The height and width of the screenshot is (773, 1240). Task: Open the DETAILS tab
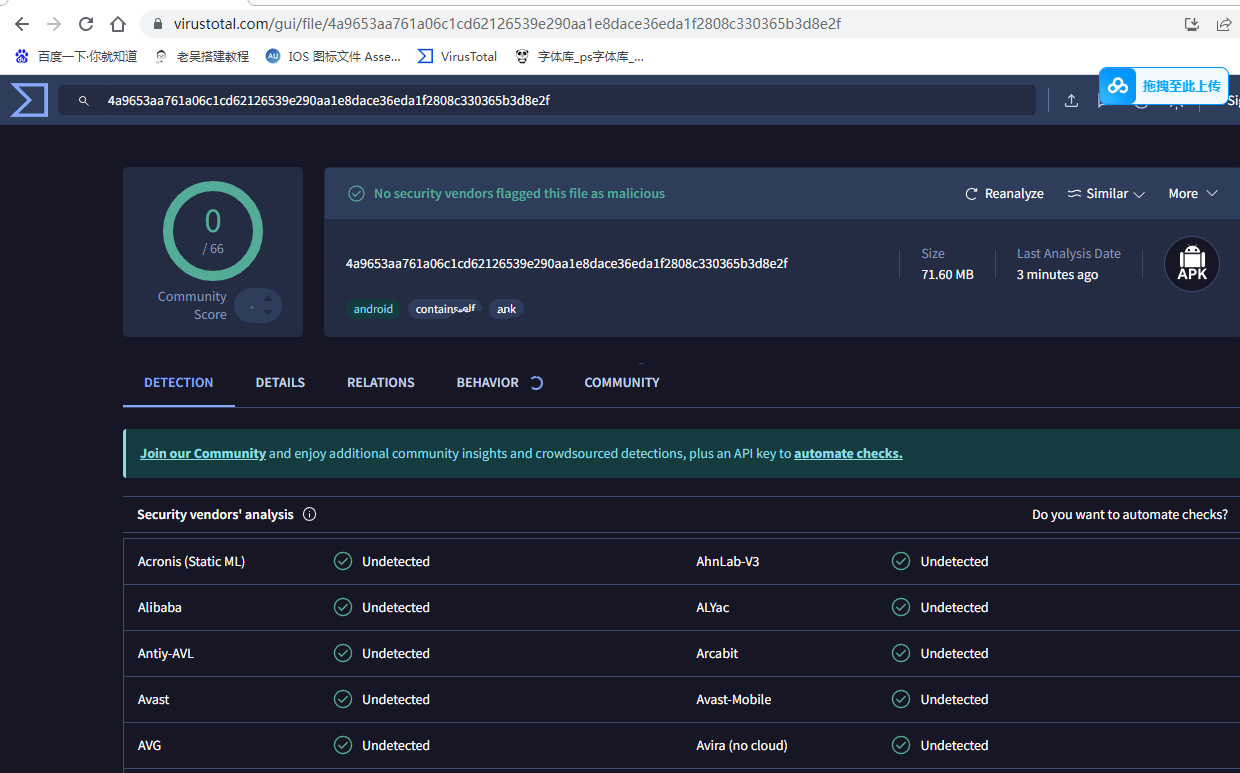pos(280,383)
